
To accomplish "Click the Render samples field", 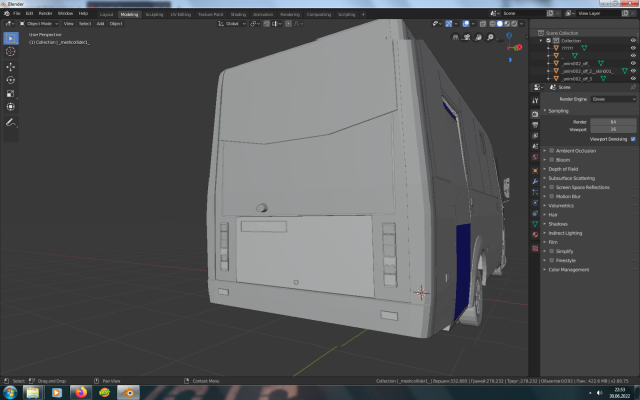I will 613,122.
